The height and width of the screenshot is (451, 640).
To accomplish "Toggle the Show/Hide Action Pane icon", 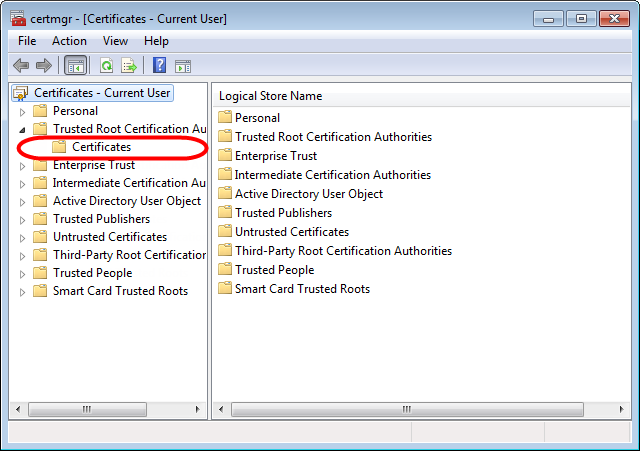I will tap(182, 66).
